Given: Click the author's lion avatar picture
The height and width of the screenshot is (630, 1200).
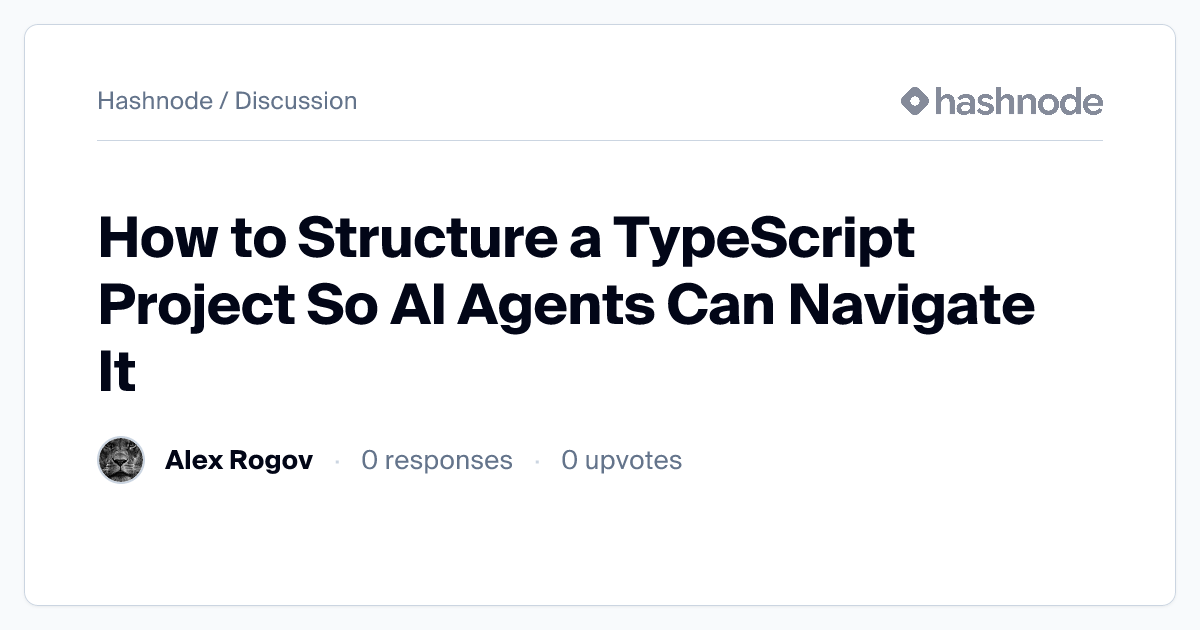Looking at the screenshot, I should click(x=122, y=460).
